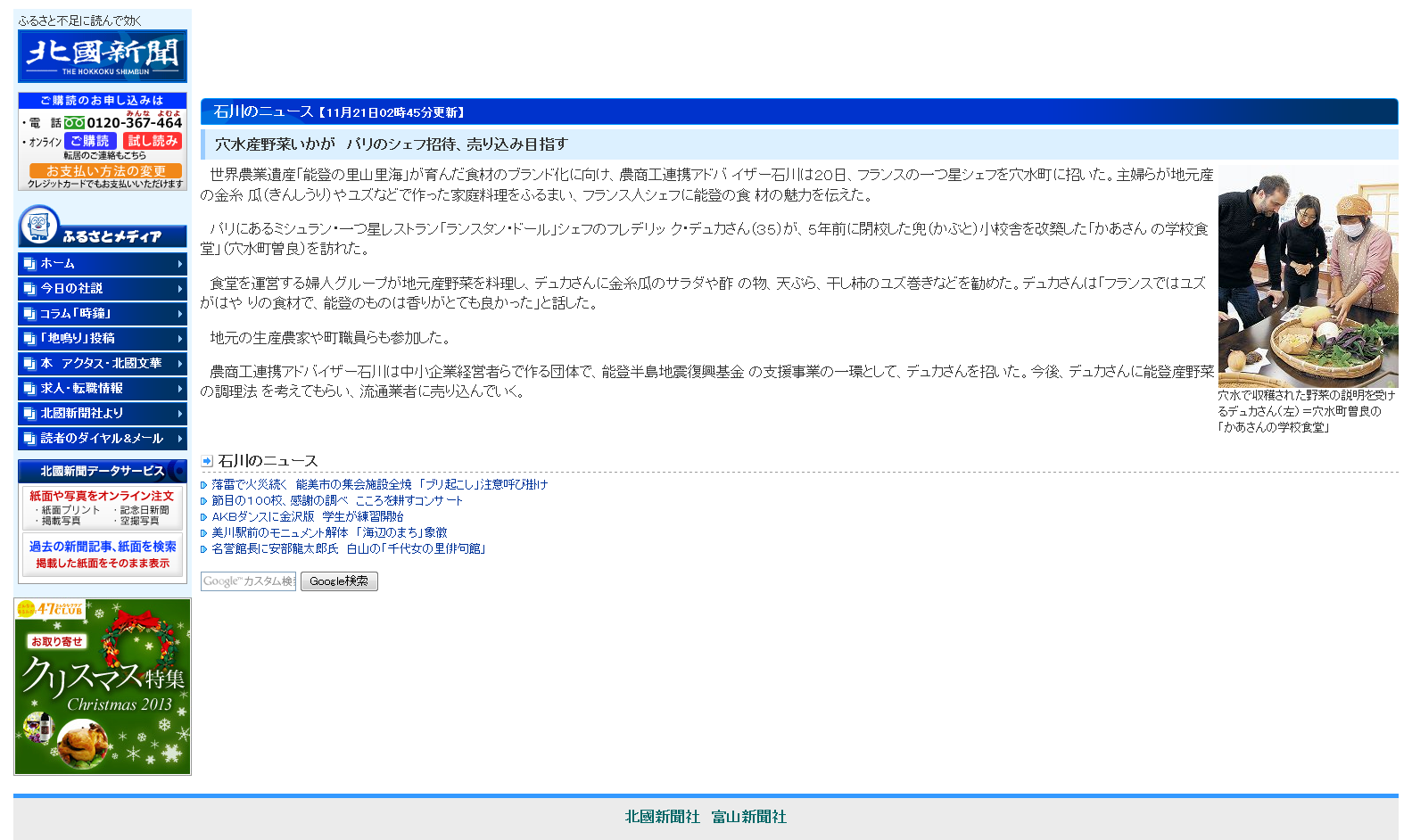Screen dimensions: 1412x840
Task: Open 求人・転職情報 menu item
Action: (102, 389)
